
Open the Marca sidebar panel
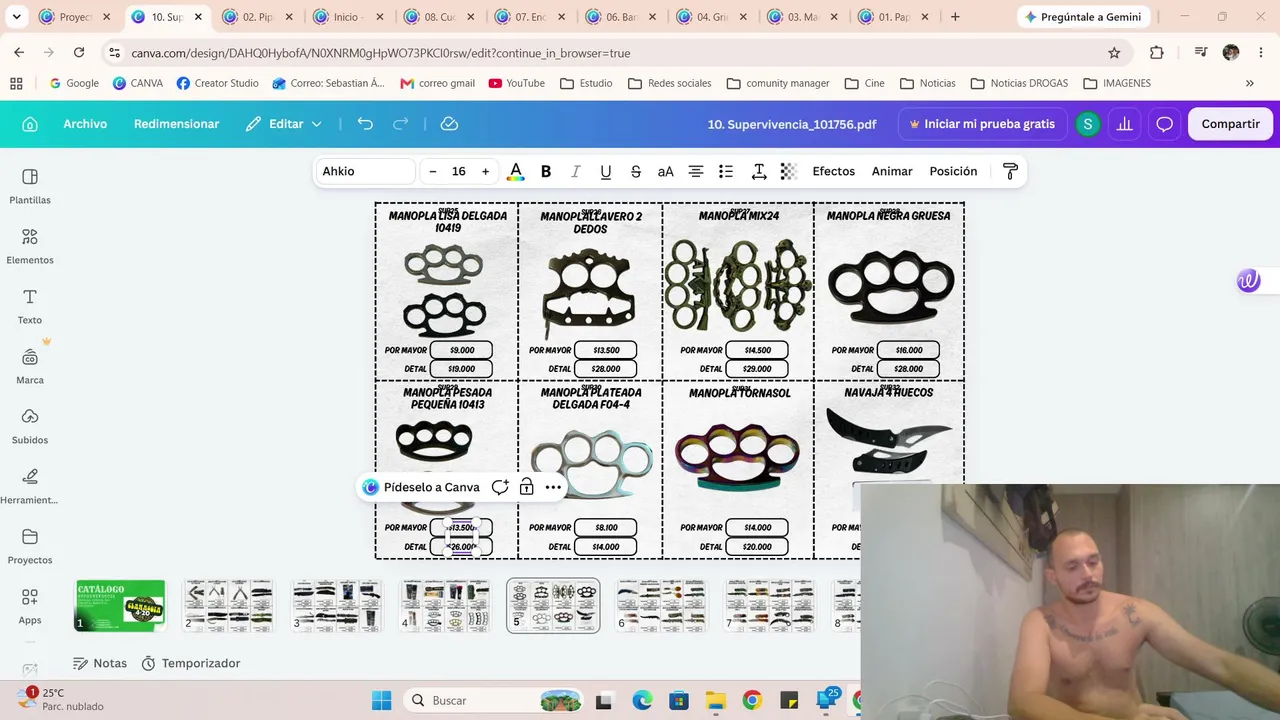(30, 366)
